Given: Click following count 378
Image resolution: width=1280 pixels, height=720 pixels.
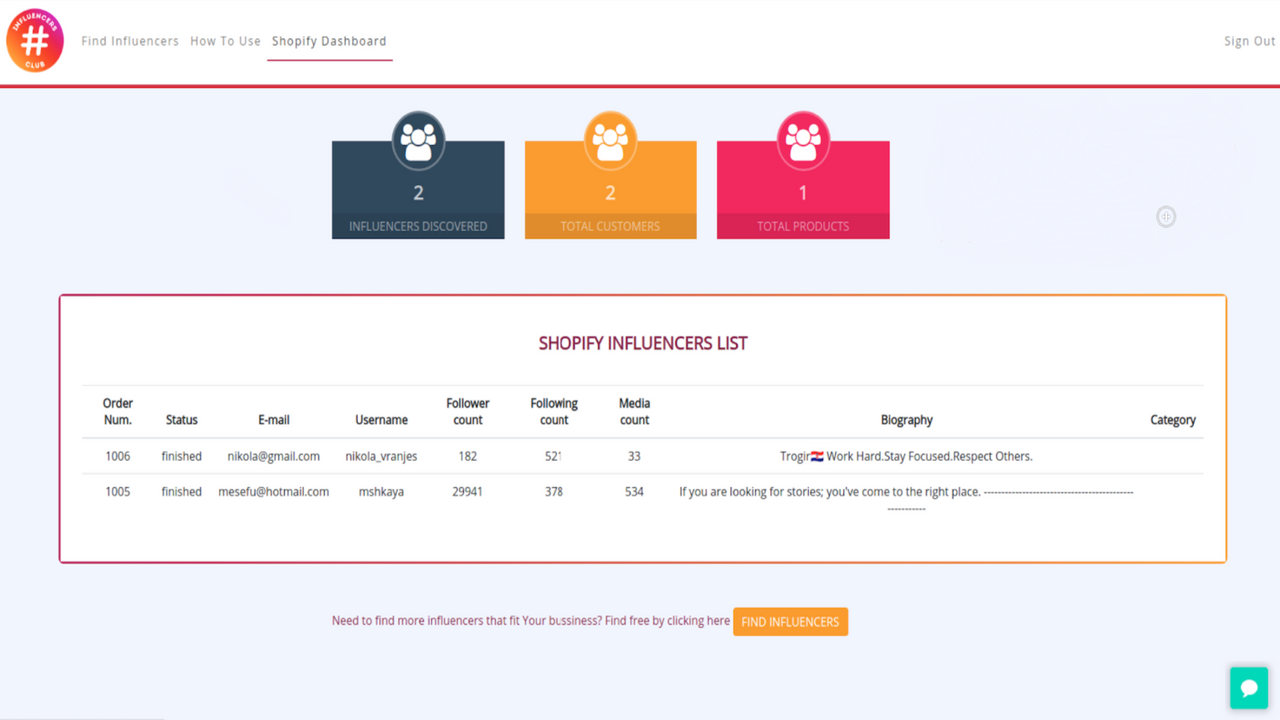Looking at the screenshot, I should (554, 492).
